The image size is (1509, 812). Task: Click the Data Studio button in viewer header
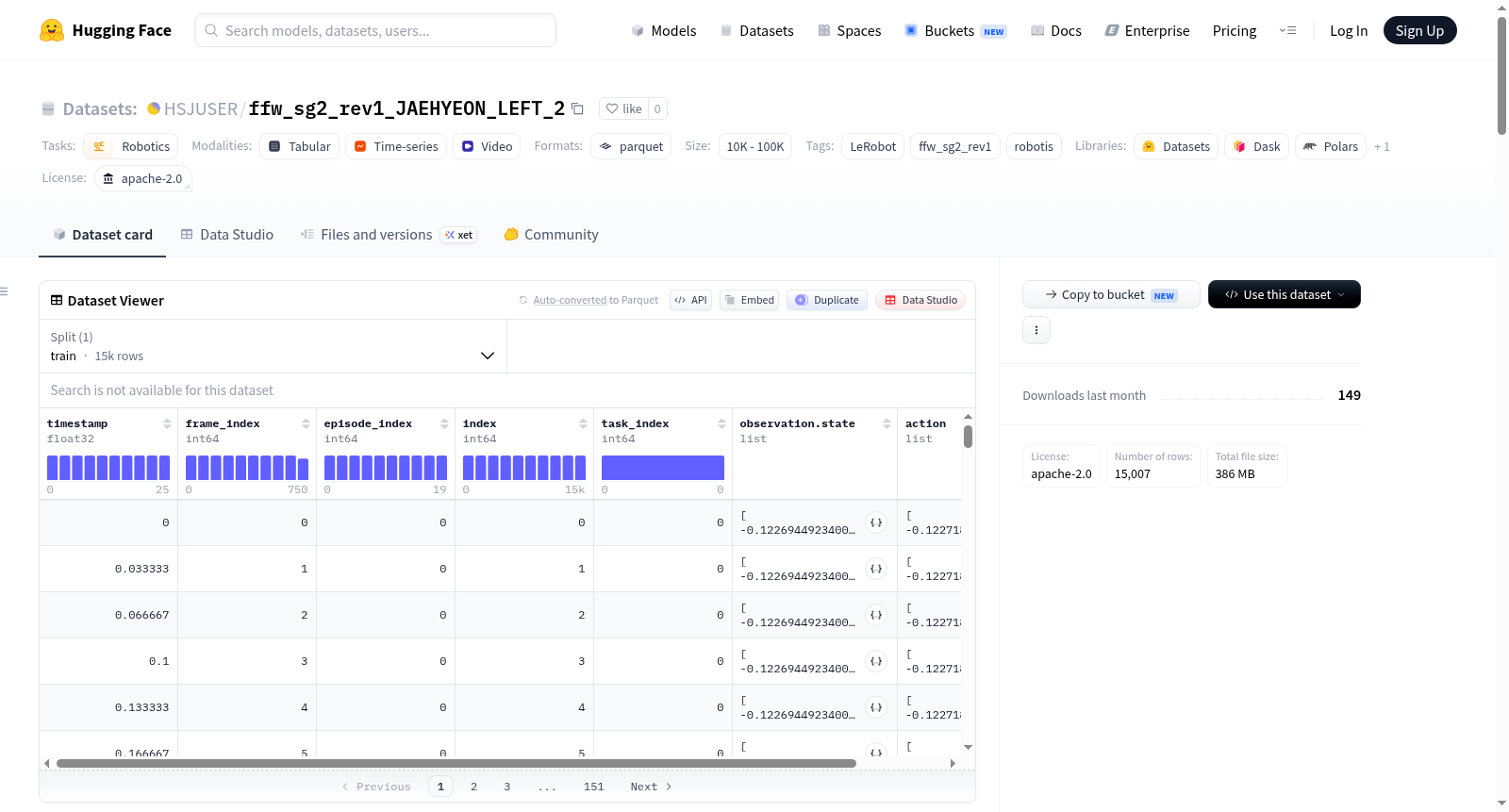click(x=920, y=300)
